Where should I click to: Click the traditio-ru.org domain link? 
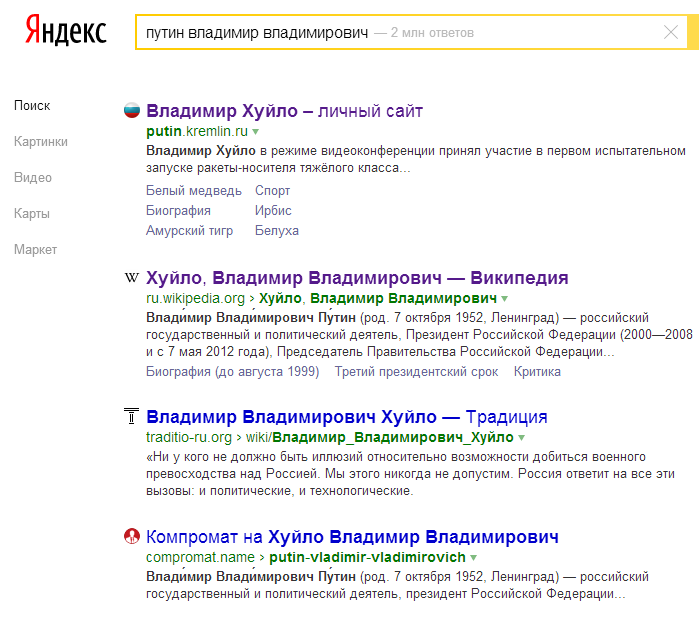tap(189, 437)
